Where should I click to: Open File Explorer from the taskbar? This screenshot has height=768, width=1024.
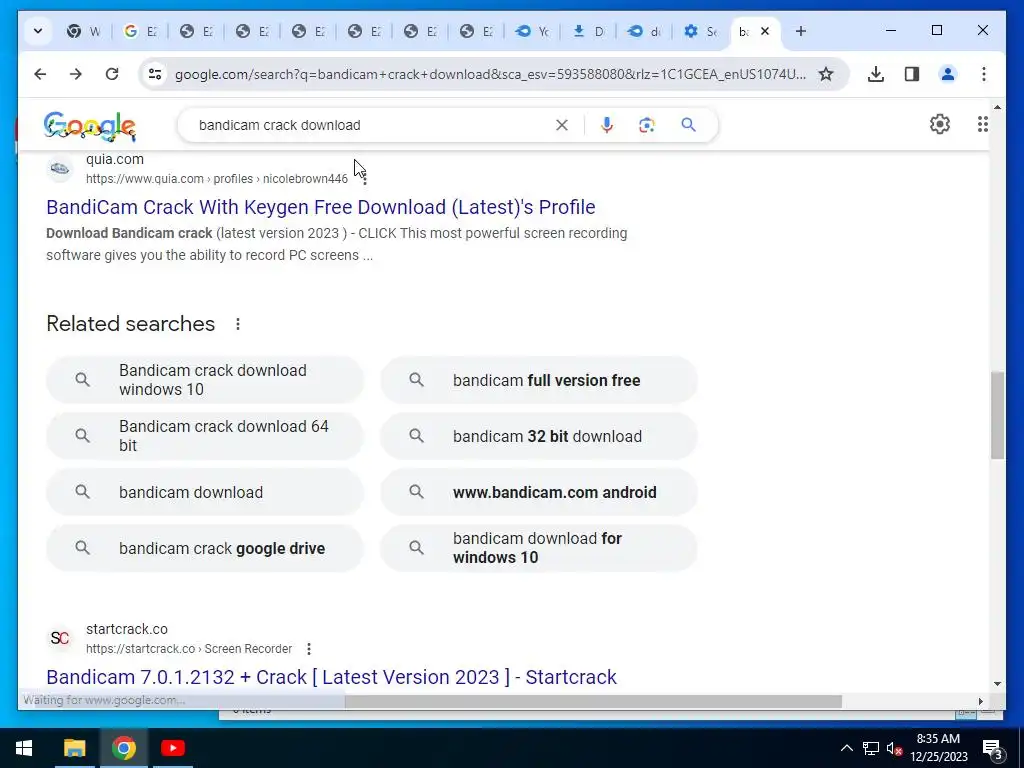pyautogui.click(x=74, y=748)
